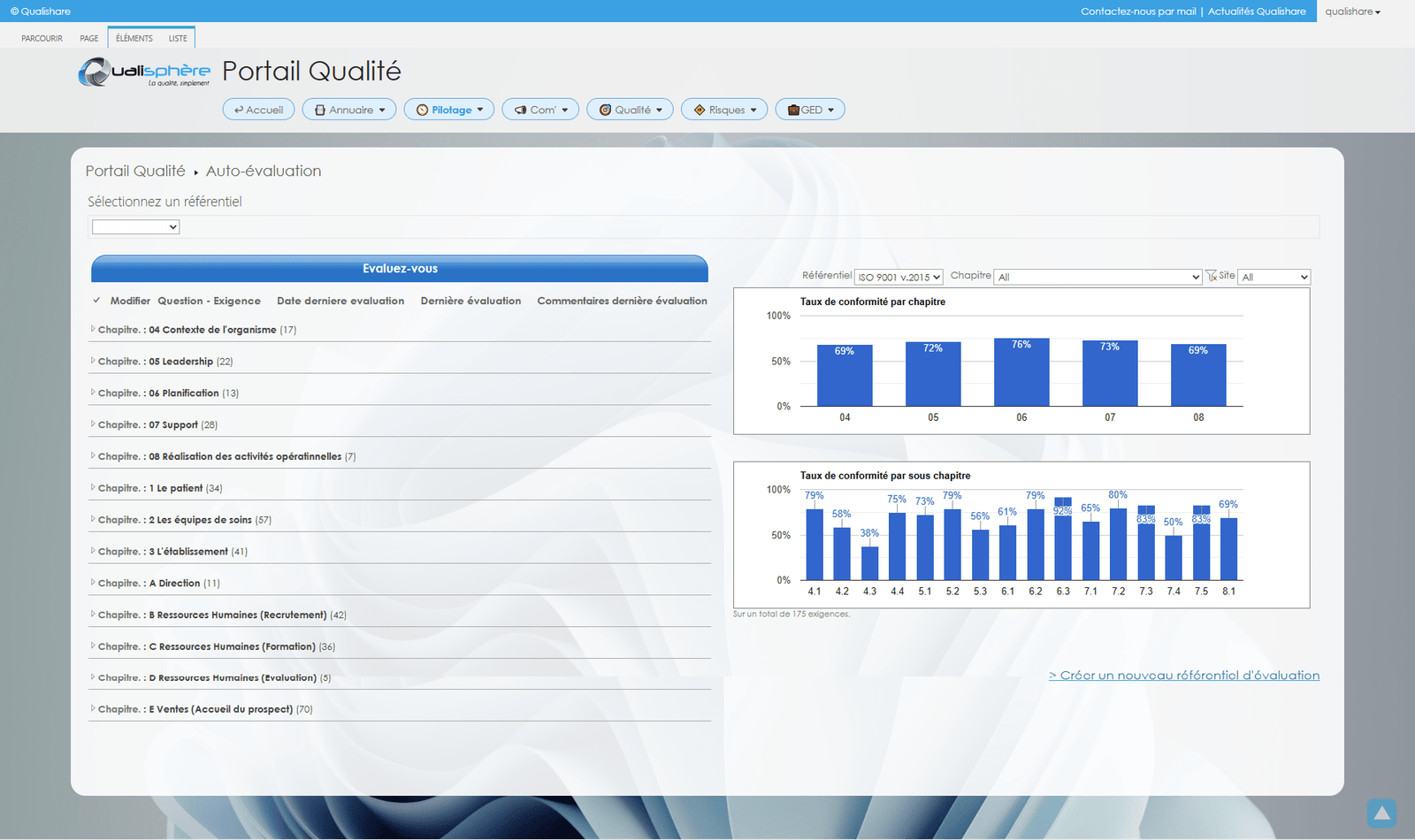Click the filter icon beside Site
This screenshot has height=840, width=1415.
(1211, 276)
